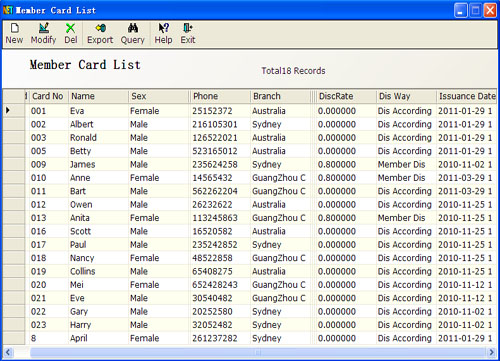Select row indicator for card 001
This screenshot has width=500, height=361.
14,111
